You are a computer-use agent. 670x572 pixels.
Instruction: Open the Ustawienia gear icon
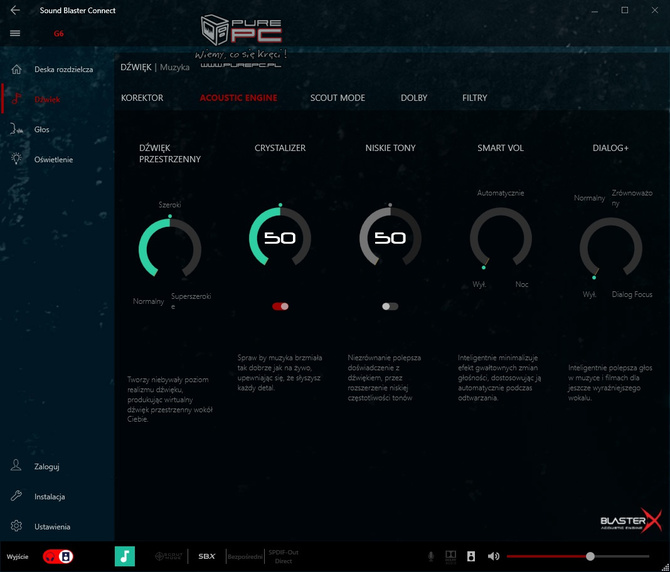(x=16, y=526)
